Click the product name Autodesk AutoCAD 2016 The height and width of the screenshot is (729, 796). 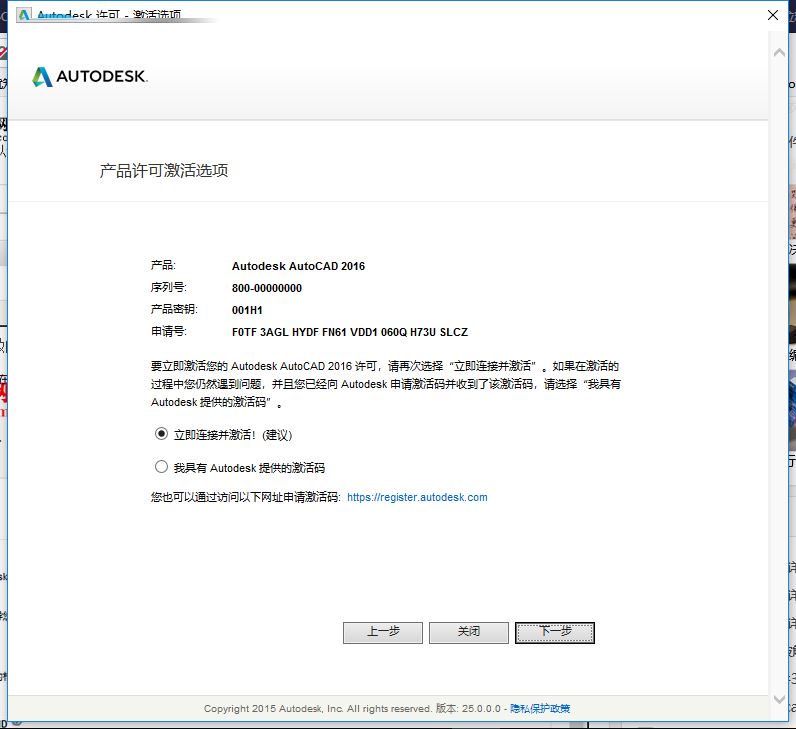298,266
